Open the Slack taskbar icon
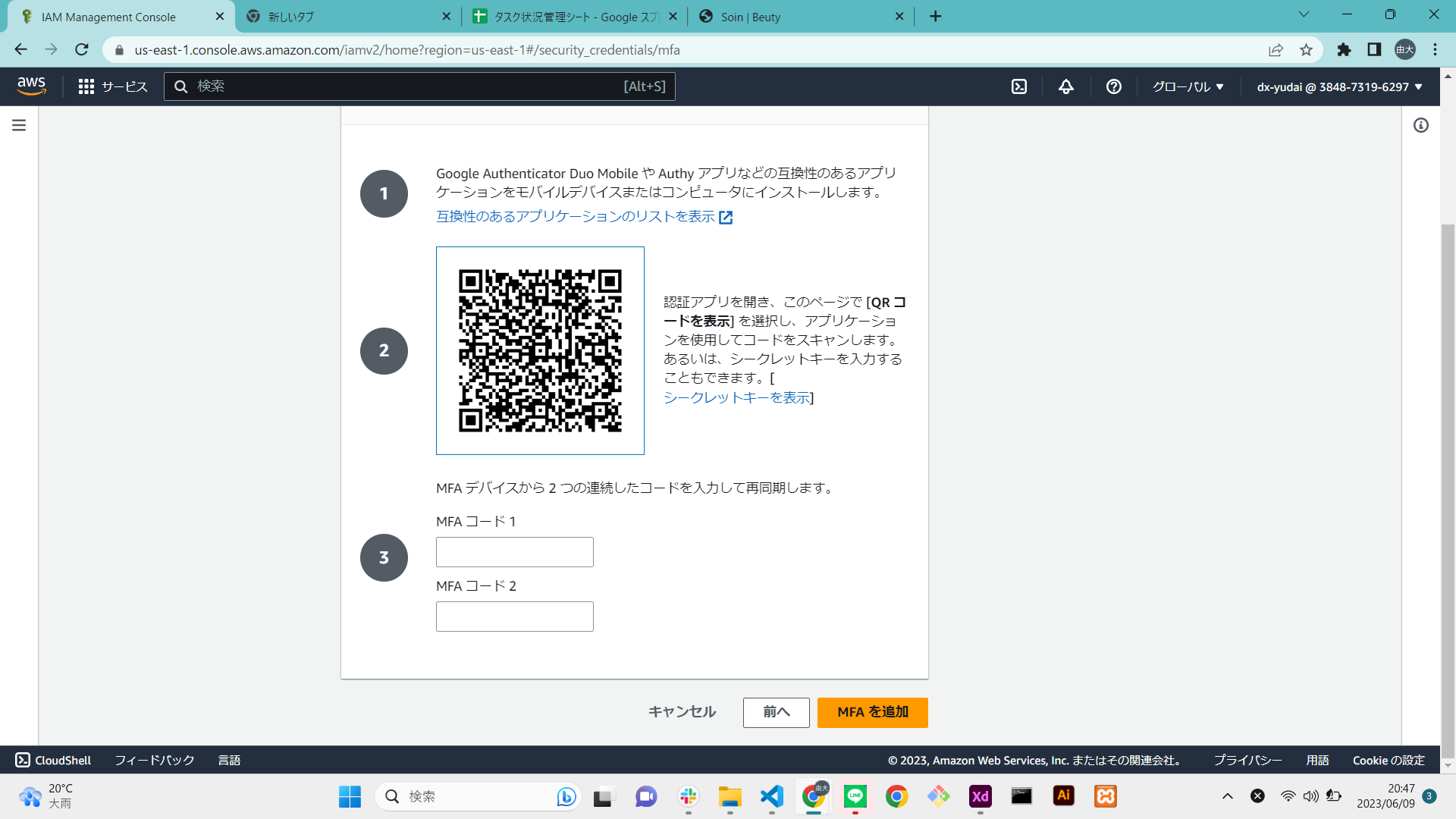The image size is (1456, 819). 689,796
